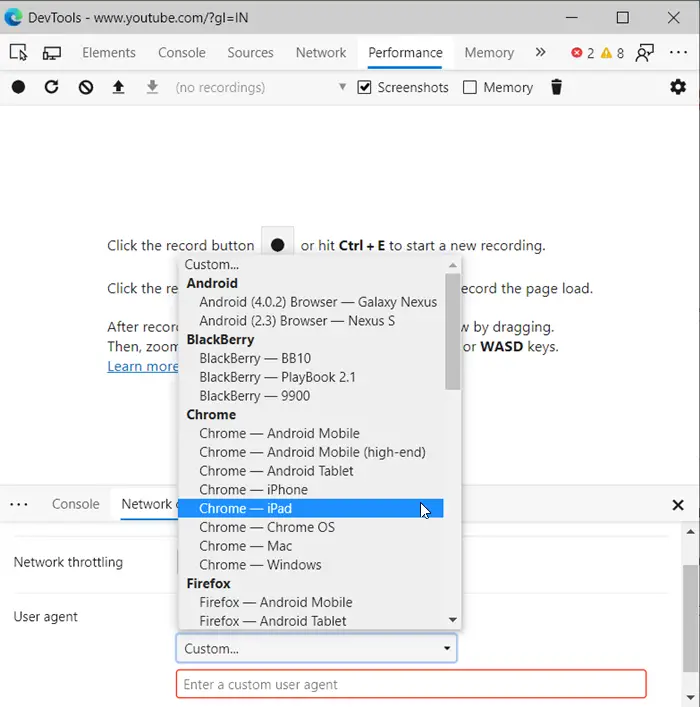The width and height of the screenshot is (700, 707).
Task: Select Chrome — iPhone user agent
Action: (311, 490)
